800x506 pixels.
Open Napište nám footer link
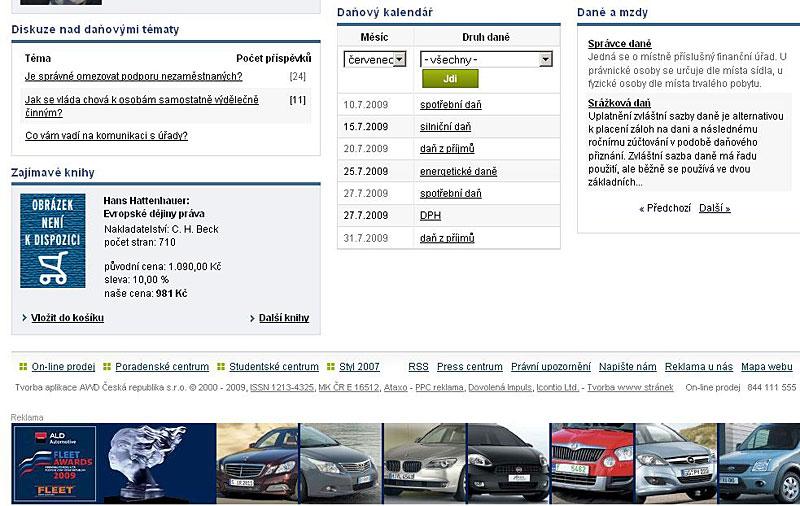click(628, 367)
